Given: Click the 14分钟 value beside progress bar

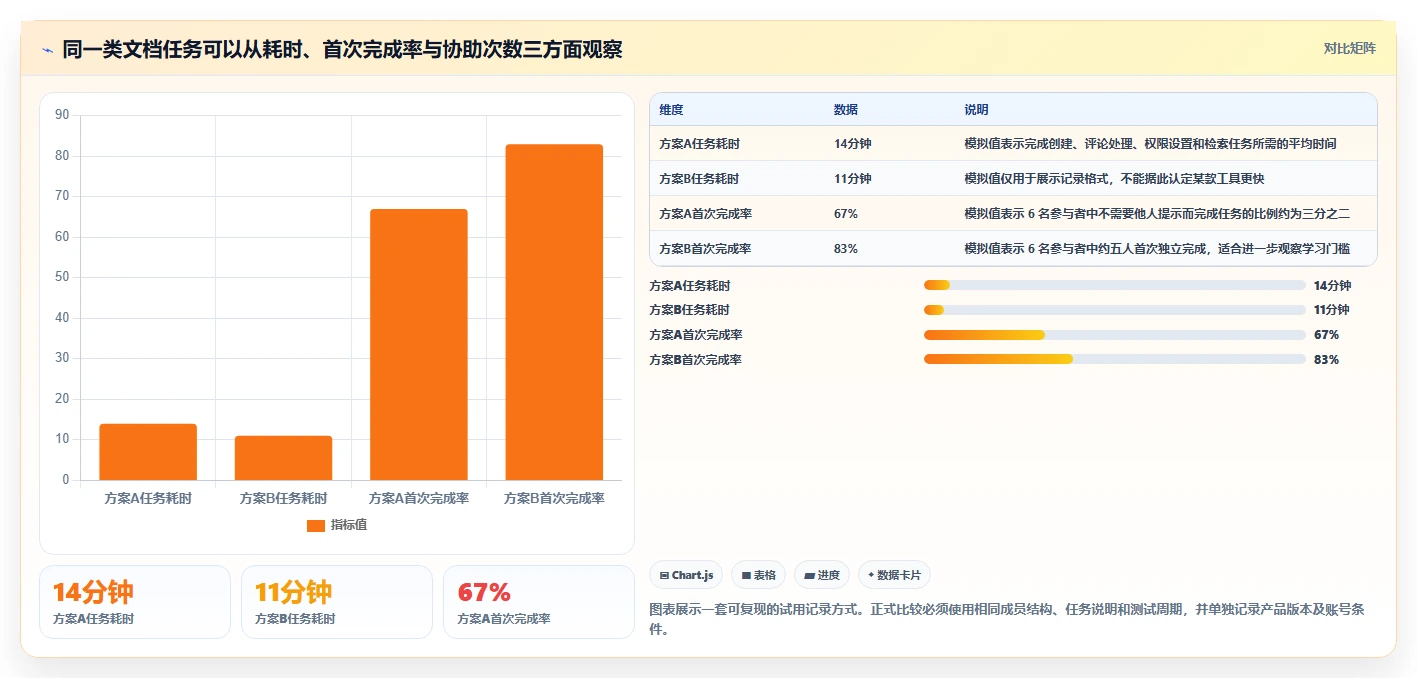Looking at the screenshot, I should click(1332, 286).
